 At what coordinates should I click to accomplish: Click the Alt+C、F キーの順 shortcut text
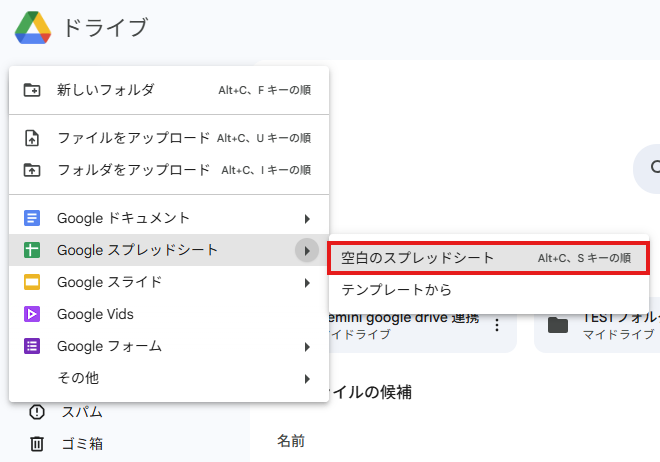[264, 90]
